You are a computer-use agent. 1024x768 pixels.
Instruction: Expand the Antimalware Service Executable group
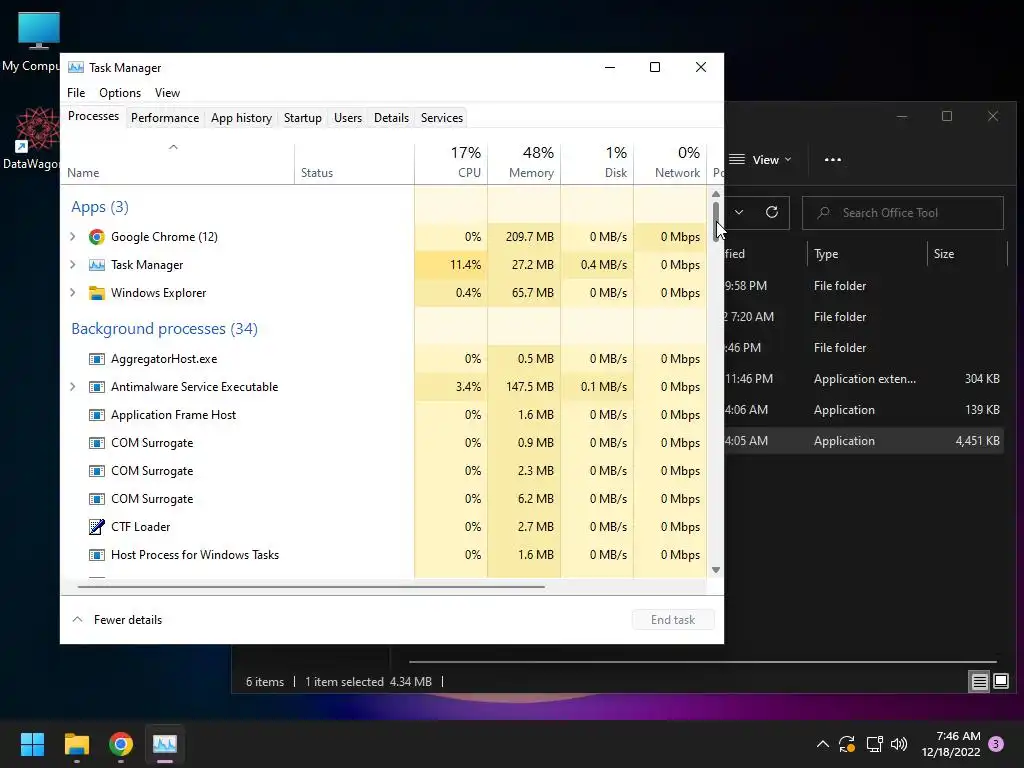tap(72, 387)
